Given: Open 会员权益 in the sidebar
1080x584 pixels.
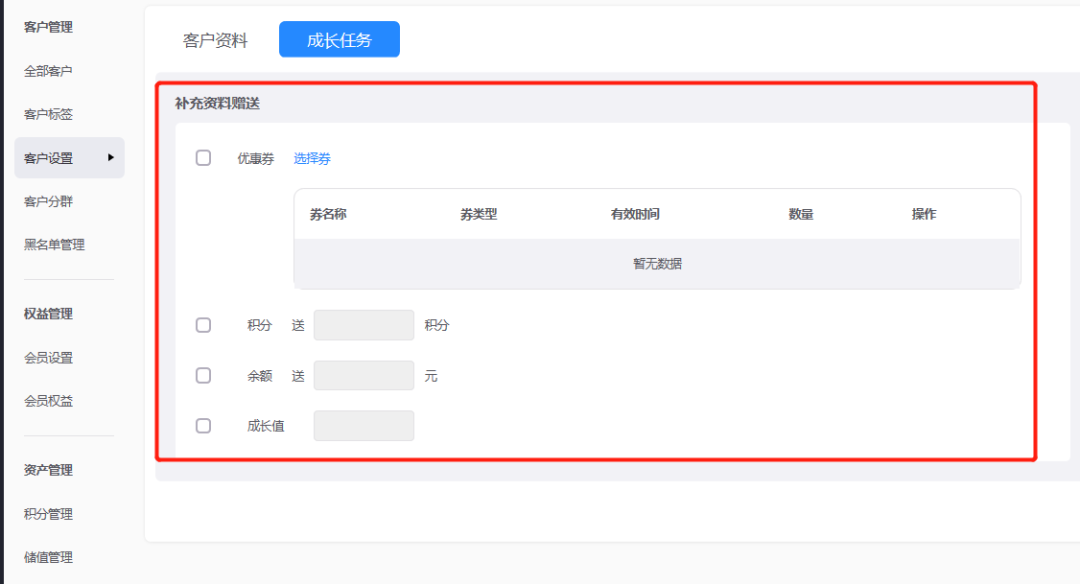Looking at the screenshot, I should [x=48, y=401].
